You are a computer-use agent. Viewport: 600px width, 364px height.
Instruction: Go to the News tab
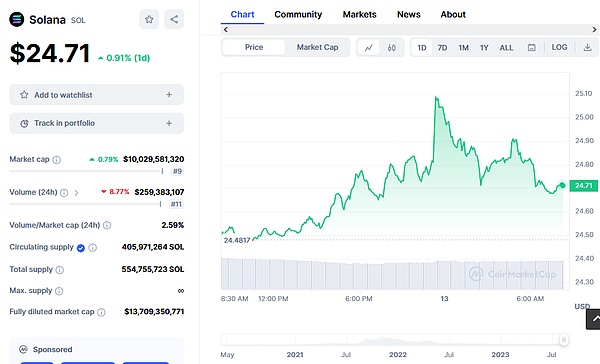point(409,15)
